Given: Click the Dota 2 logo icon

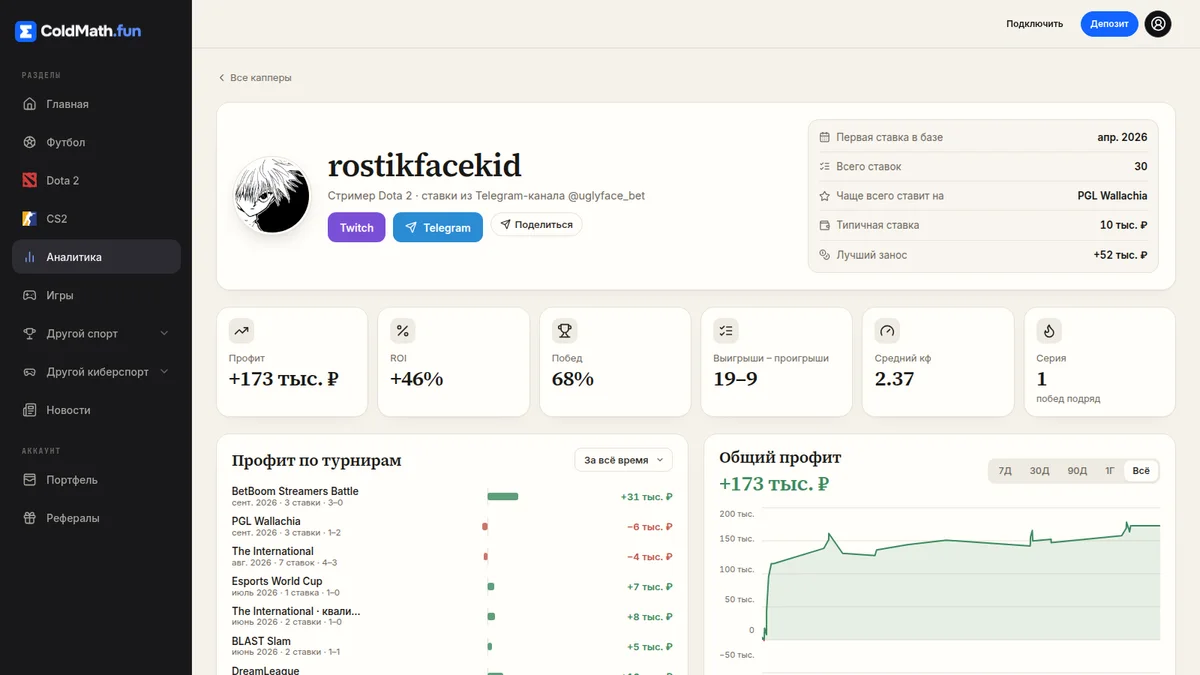Looking at the screenshot, I should pos(28,181).
